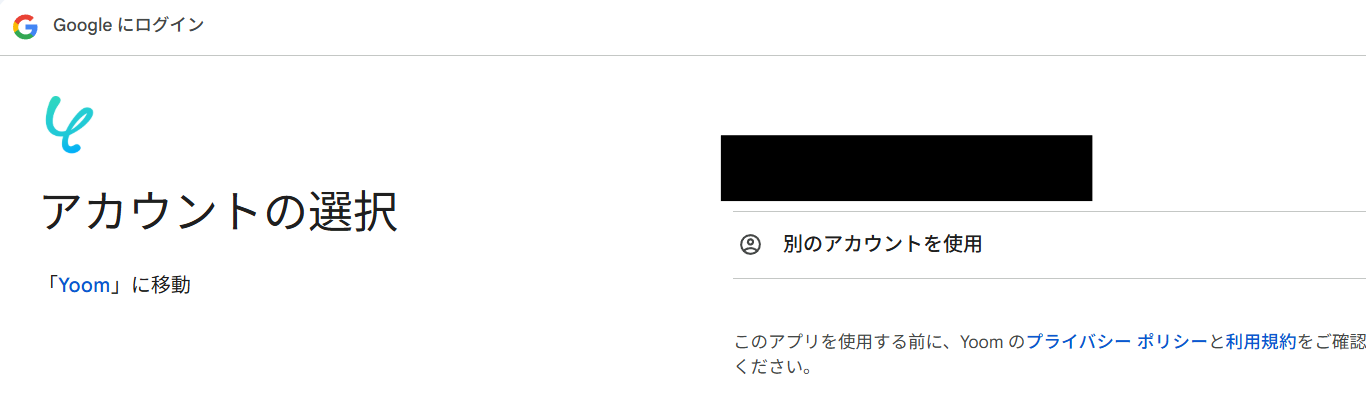Select the redacted account entry
The height and width of the screenshot is (402, 1366).
(x=906, y=168)
